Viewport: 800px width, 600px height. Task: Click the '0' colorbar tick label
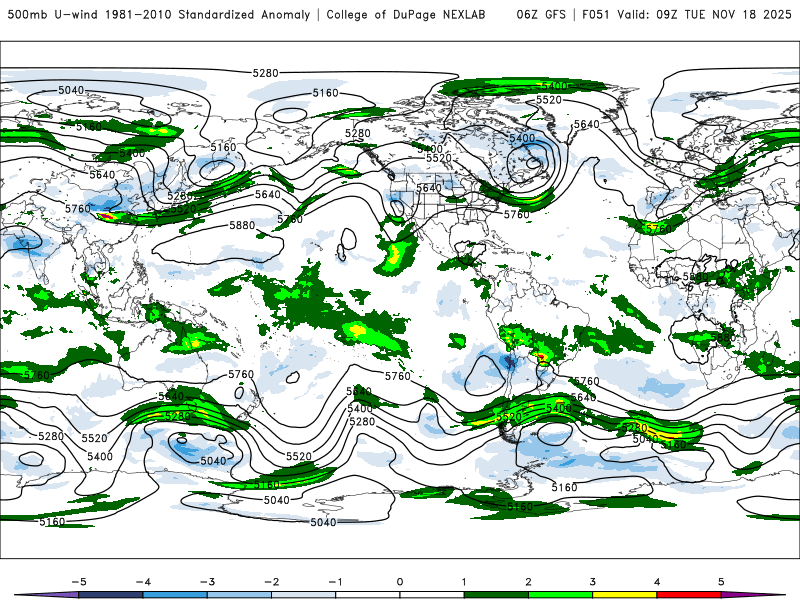(x=400, y=582)
